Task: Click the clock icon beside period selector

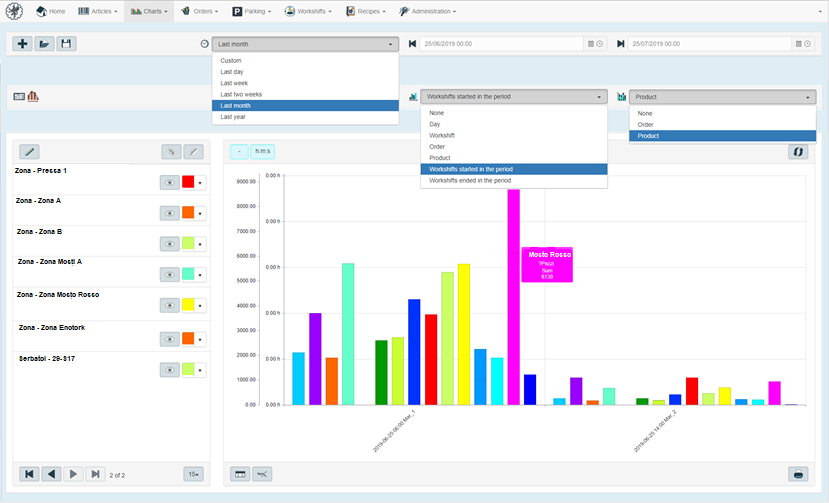Action: pyautogui.click(x=205, y=44)
